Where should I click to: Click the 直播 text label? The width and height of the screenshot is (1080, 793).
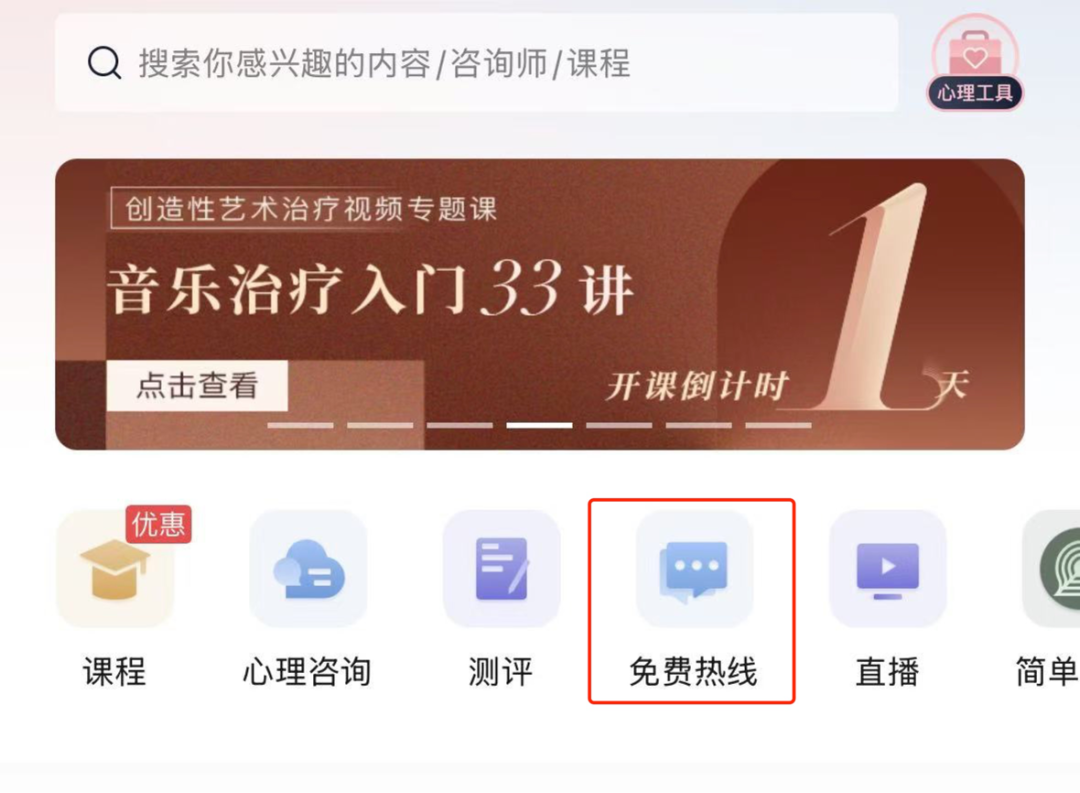pos(887,672)
